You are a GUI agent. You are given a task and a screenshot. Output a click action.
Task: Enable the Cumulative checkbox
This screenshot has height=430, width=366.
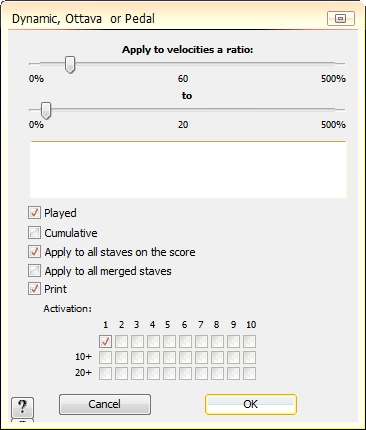pos(34,233)
